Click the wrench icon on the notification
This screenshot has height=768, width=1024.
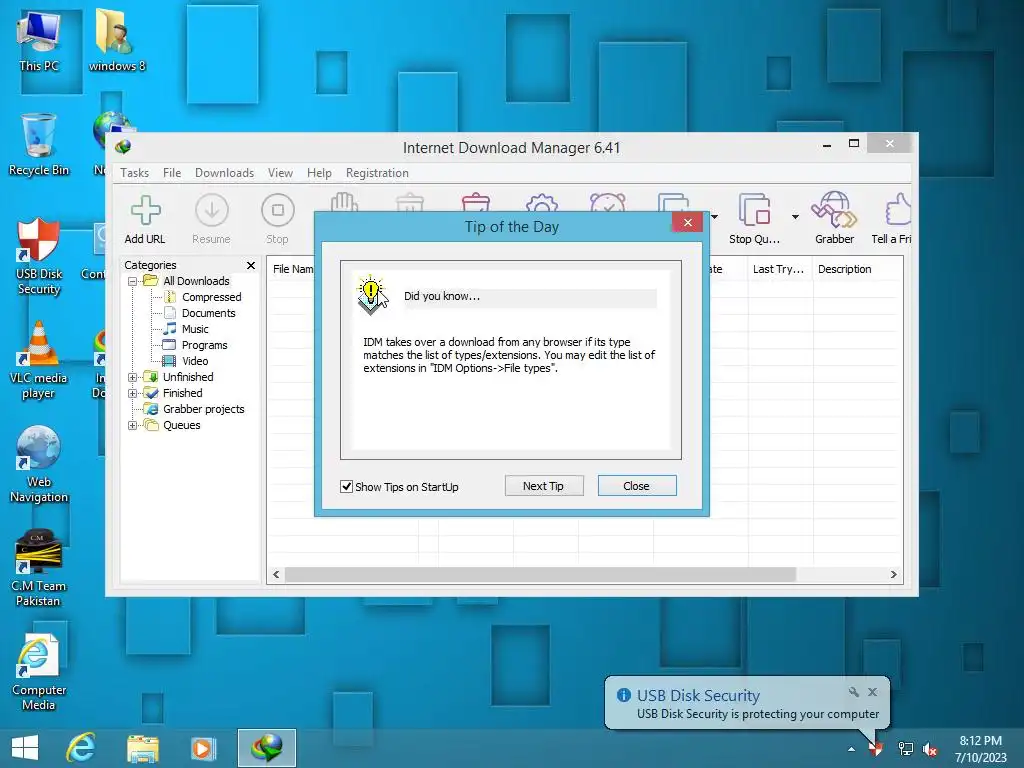[853, 692]
